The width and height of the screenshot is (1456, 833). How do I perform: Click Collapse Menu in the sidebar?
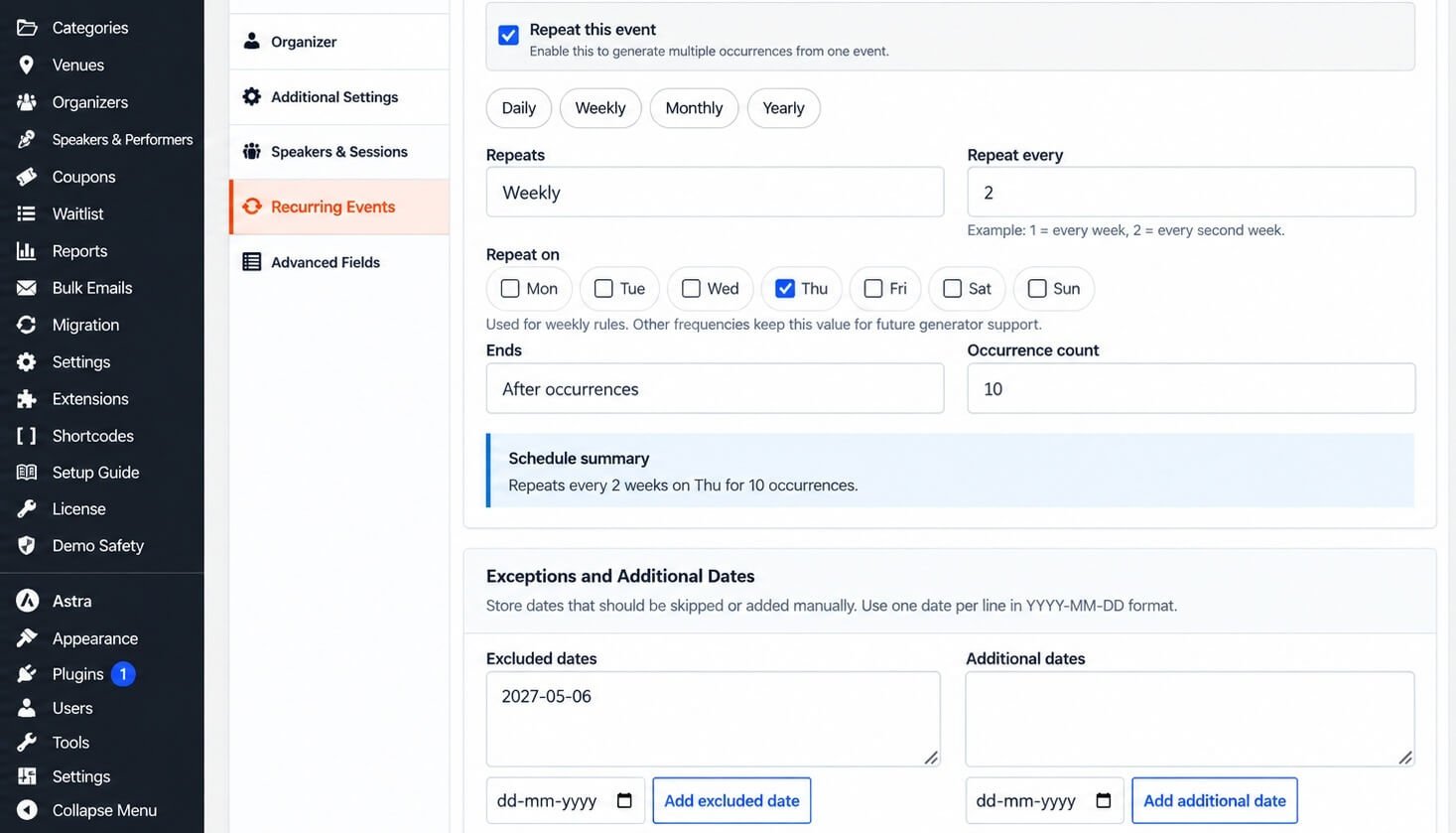pos(102,810)
